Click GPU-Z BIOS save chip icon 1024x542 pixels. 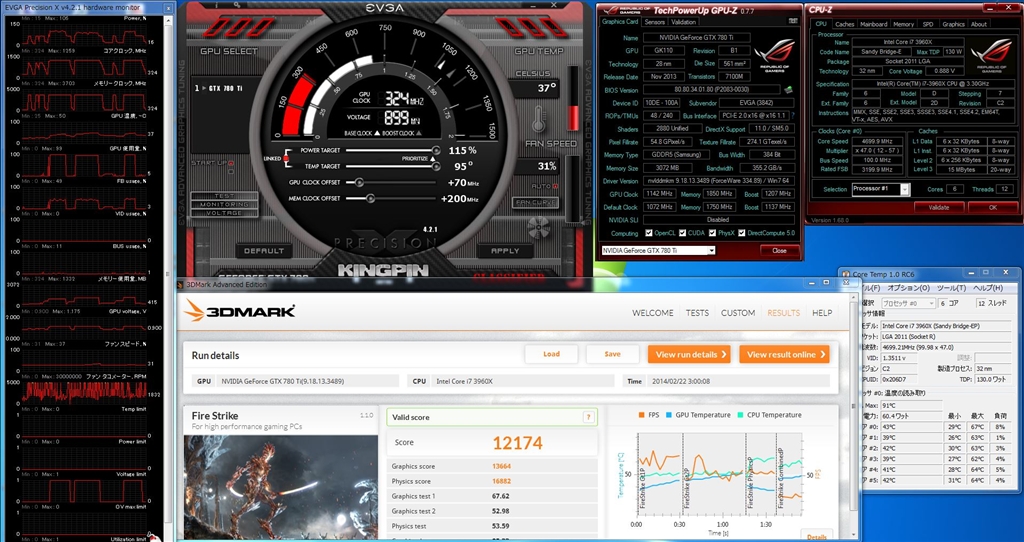(788, 90)
